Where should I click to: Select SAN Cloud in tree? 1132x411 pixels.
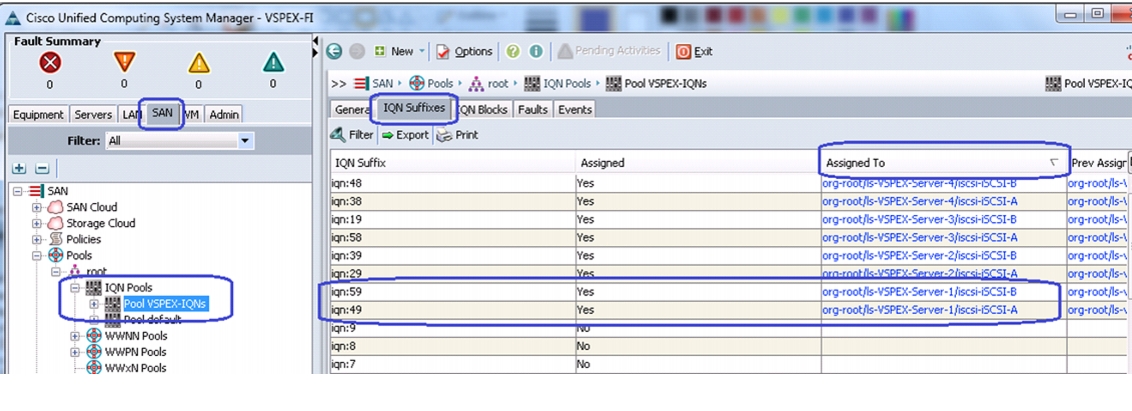coord(92,207)
